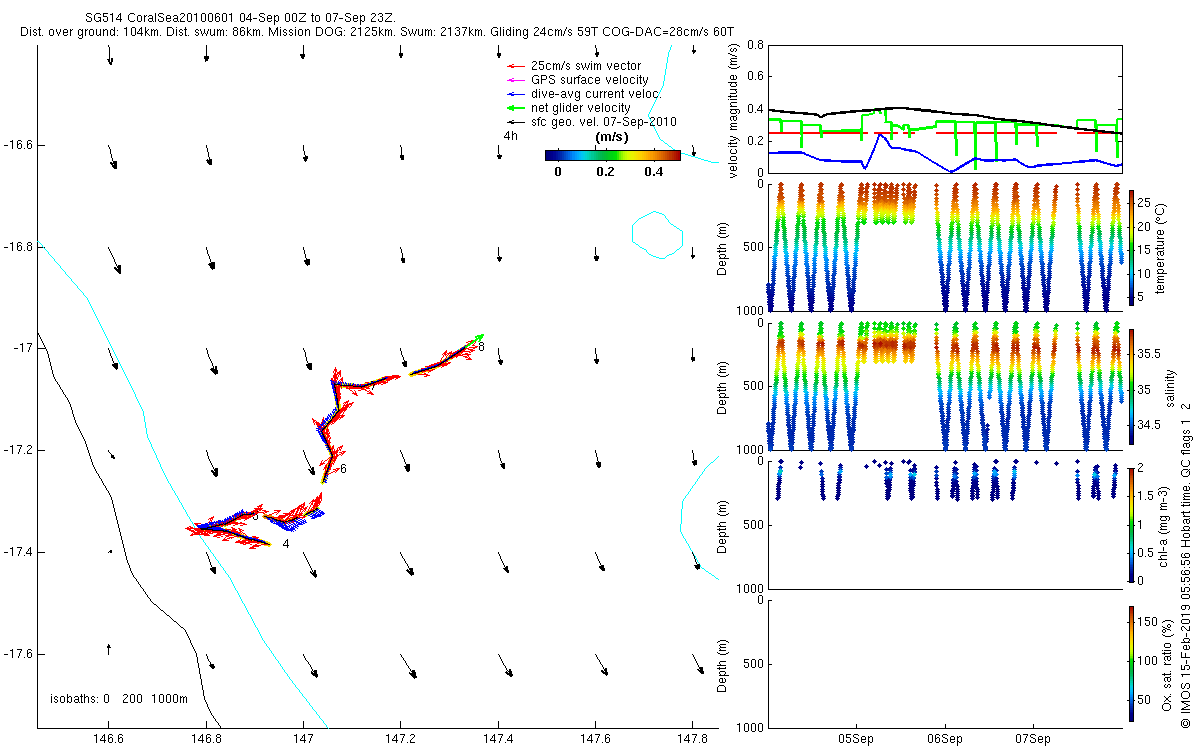Click the 'Ox. sat. ratio (%)' colorbar label

(1167, 663)
